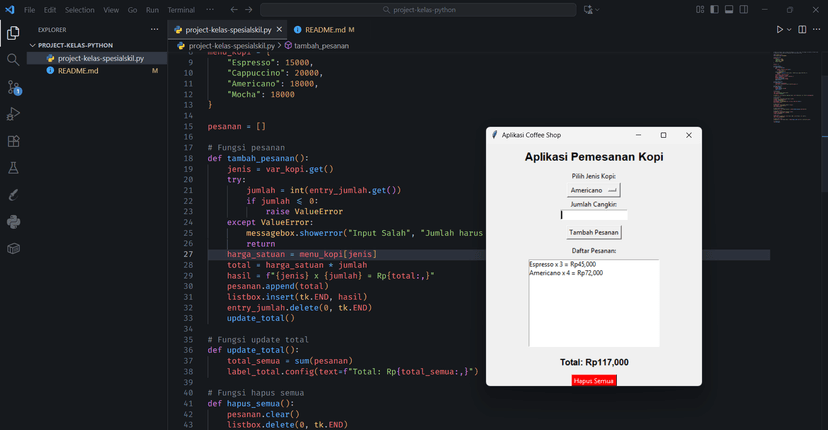The image size is (828, 430).
Task: Open the Run and Debug view
Action: tap(13, 114)
